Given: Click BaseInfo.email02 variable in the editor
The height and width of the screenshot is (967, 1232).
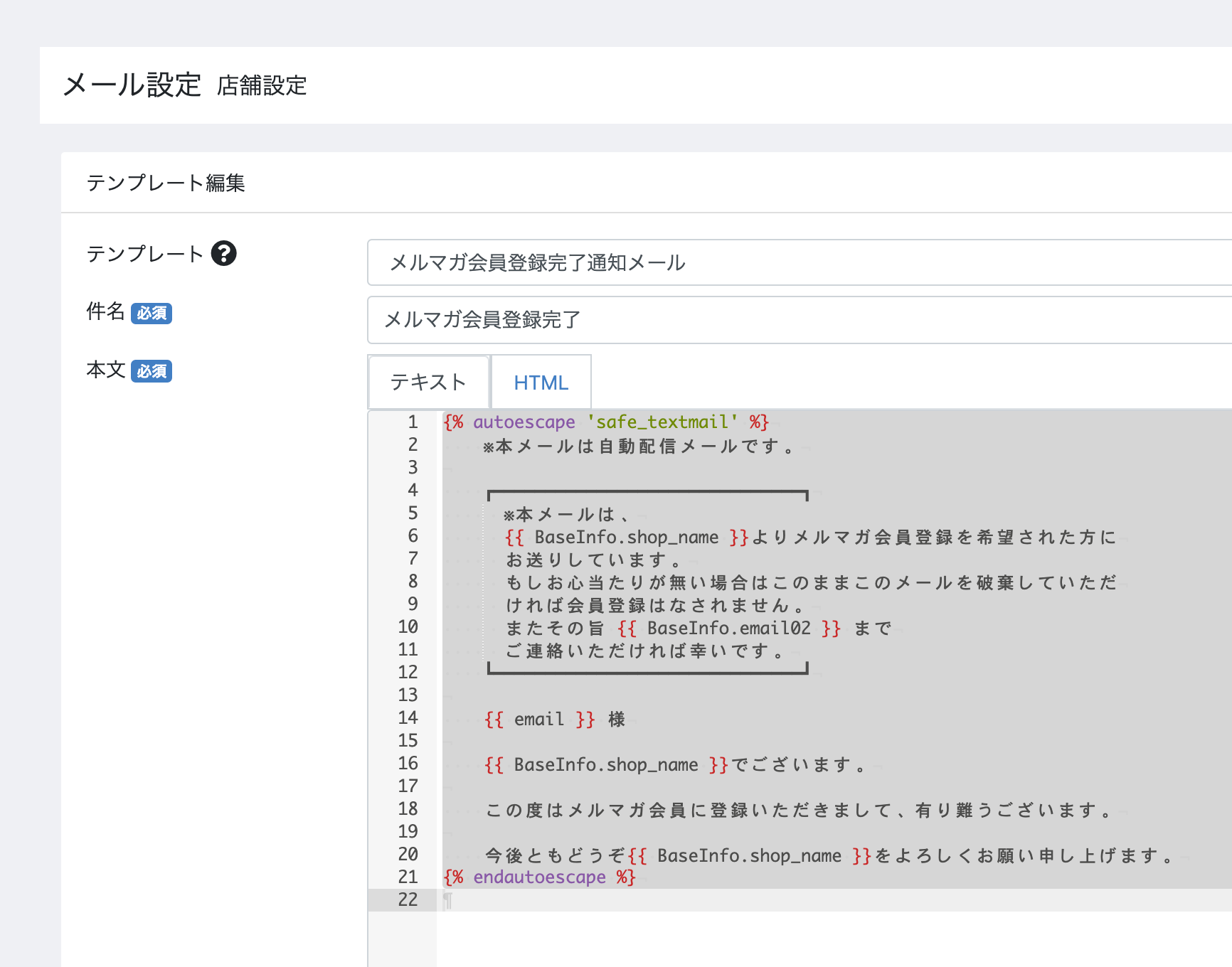Looking at the screenshot, I should point(728,629).
